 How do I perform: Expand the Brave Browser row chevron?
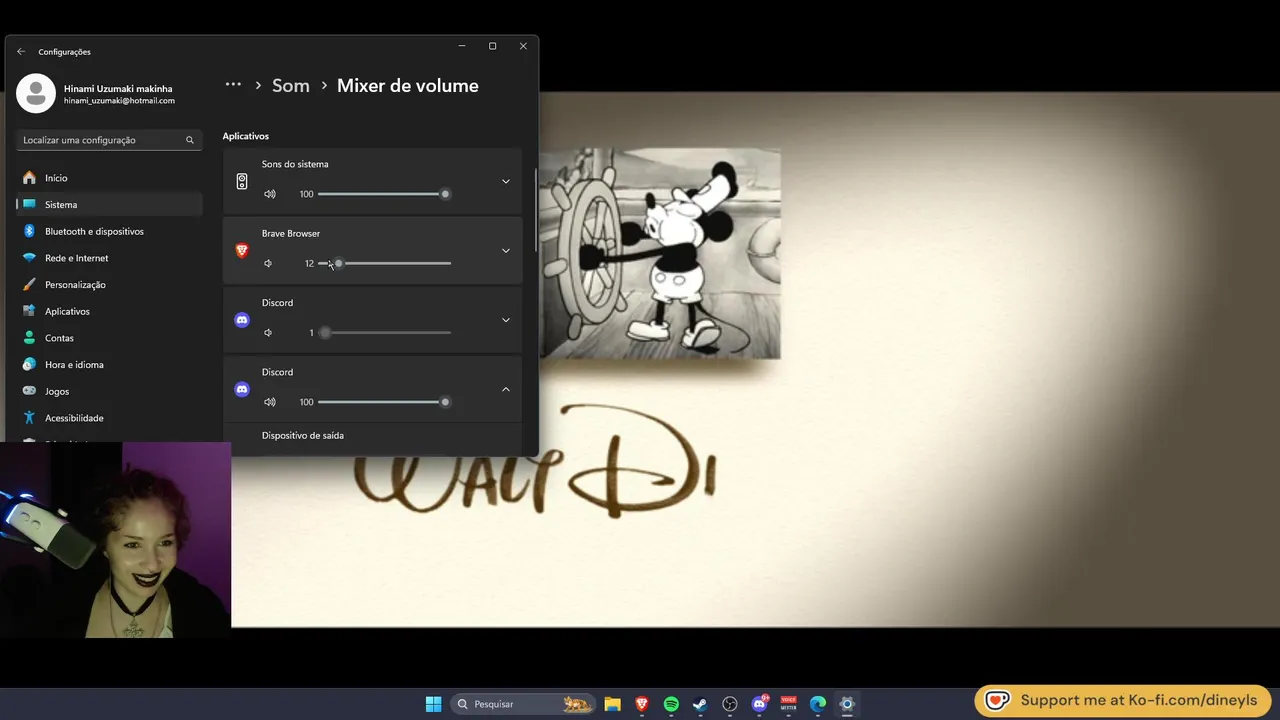(x=505, y=250)
